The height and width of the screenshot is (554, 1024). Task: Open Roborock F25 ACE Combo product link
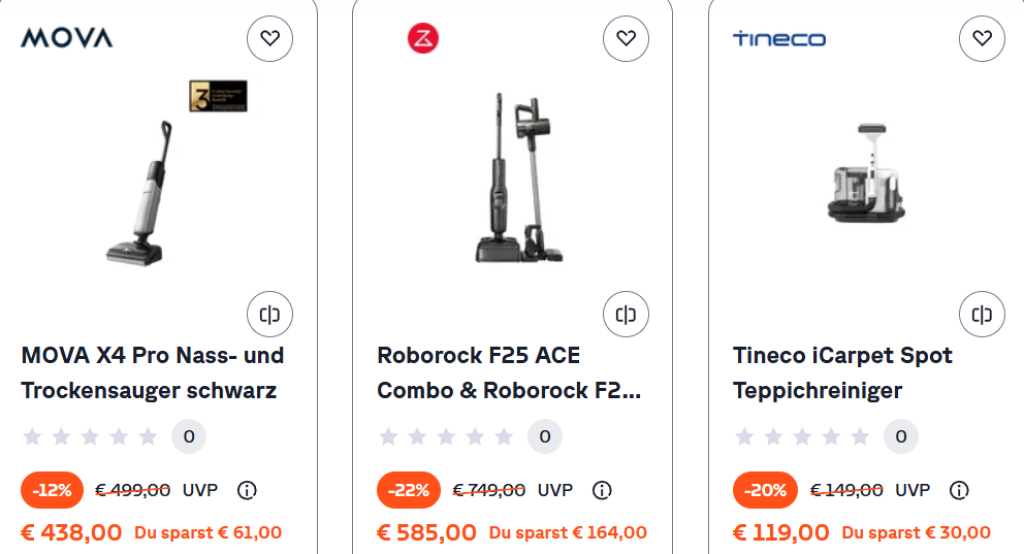[508, 372]
